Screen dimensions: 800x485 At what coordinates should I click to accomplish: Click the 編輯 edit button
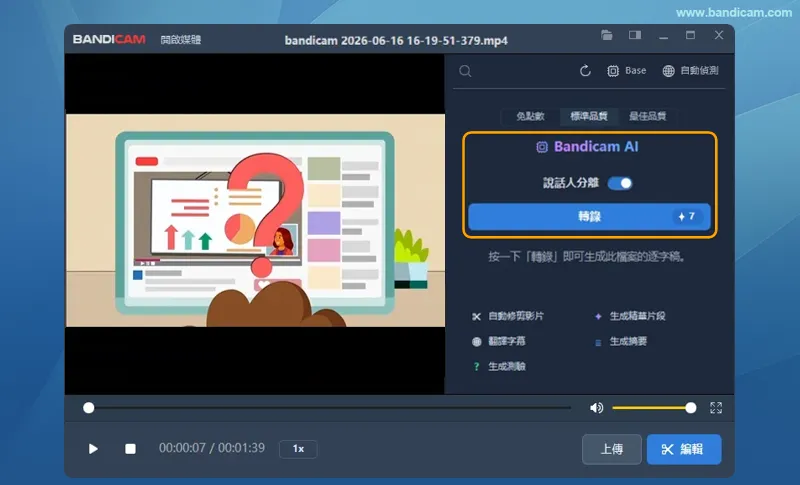coord(684,449)
